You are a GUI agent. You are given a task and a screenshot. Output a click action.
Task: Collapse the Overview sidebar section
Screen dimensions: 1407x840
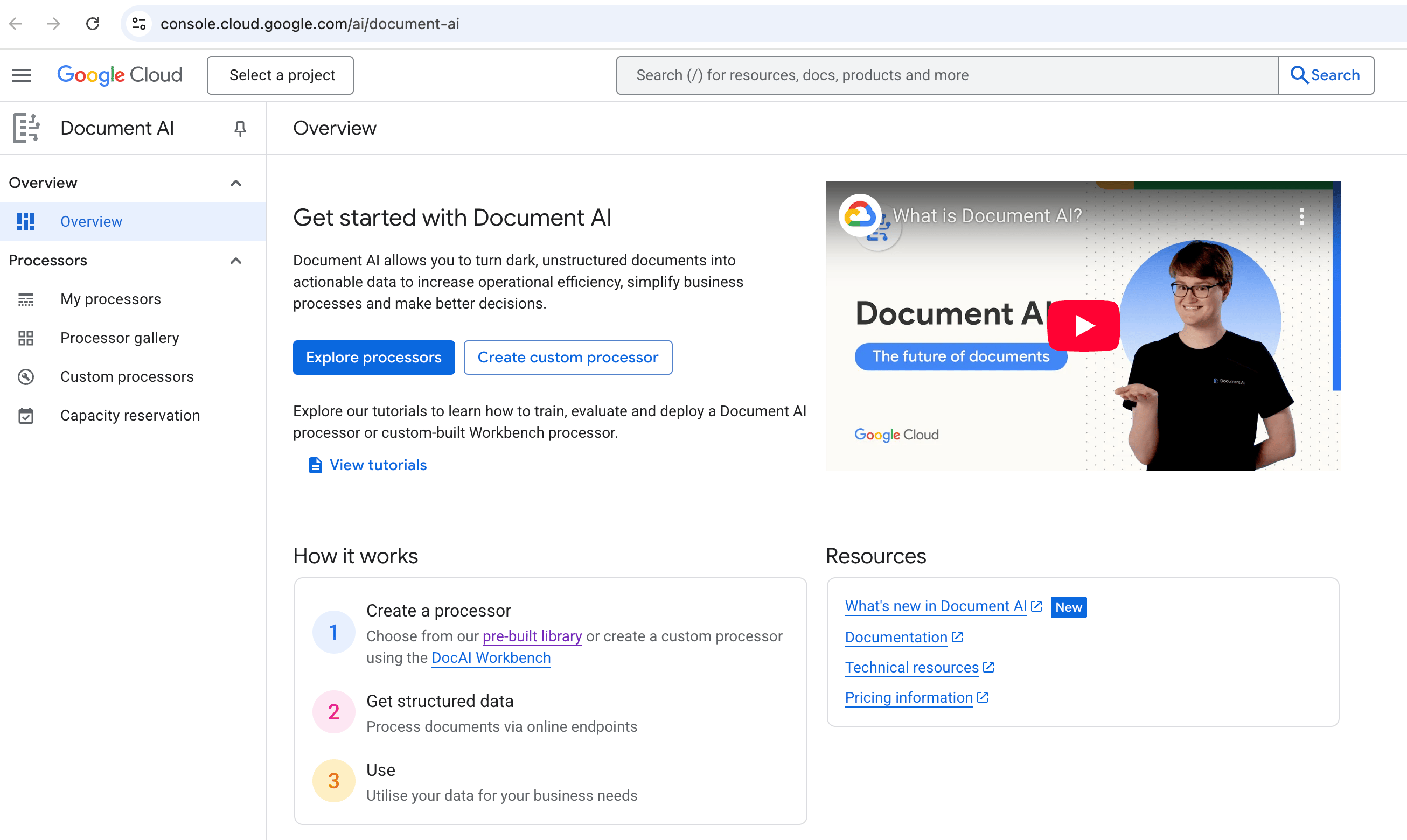point(236,183)
